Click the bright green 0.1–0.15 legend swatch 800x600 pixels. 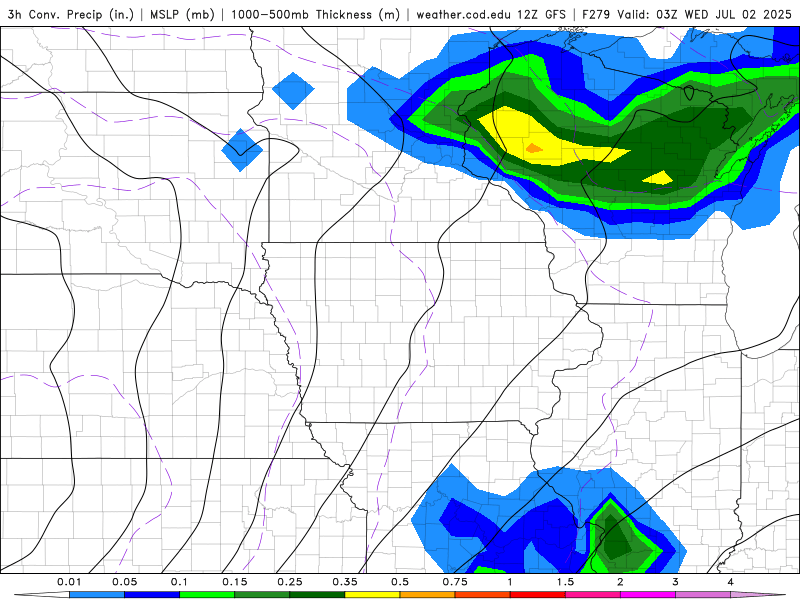(207, 595)
